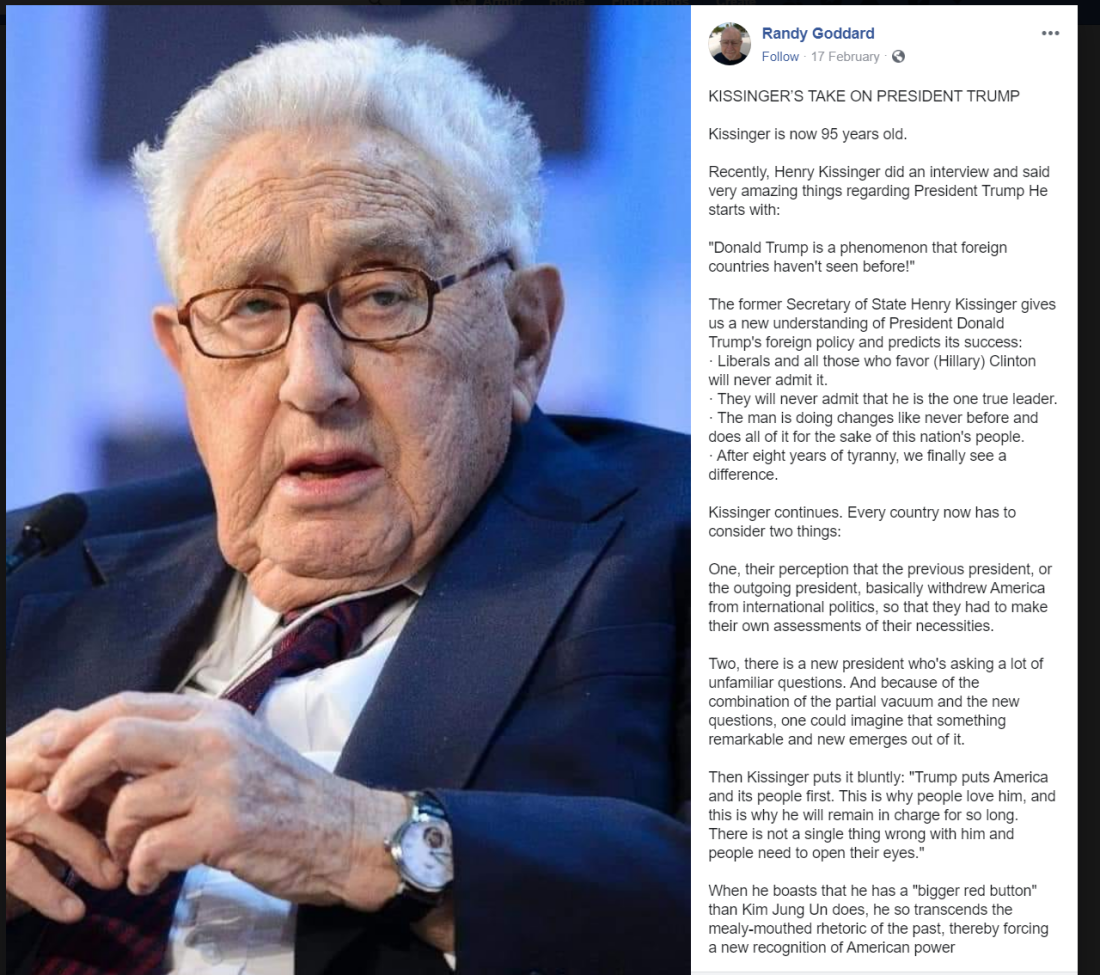
Task: Follow Randy Goddard
Action: 780,57
